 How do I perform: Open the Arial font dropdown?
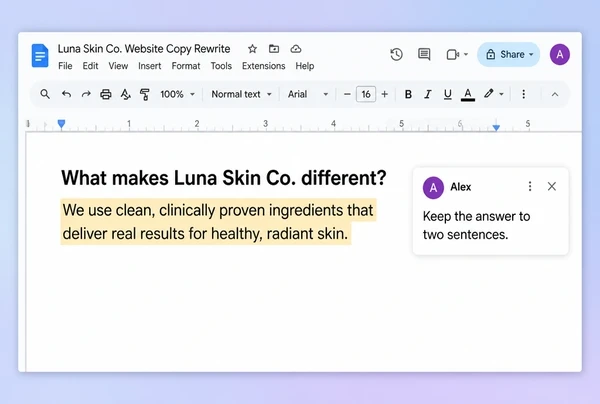pos(308,94)
